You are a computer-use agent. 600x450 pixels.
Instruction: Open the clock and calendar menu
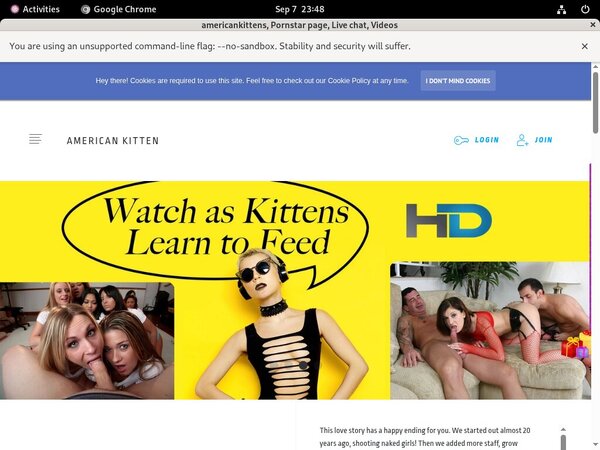pos(299,9)
